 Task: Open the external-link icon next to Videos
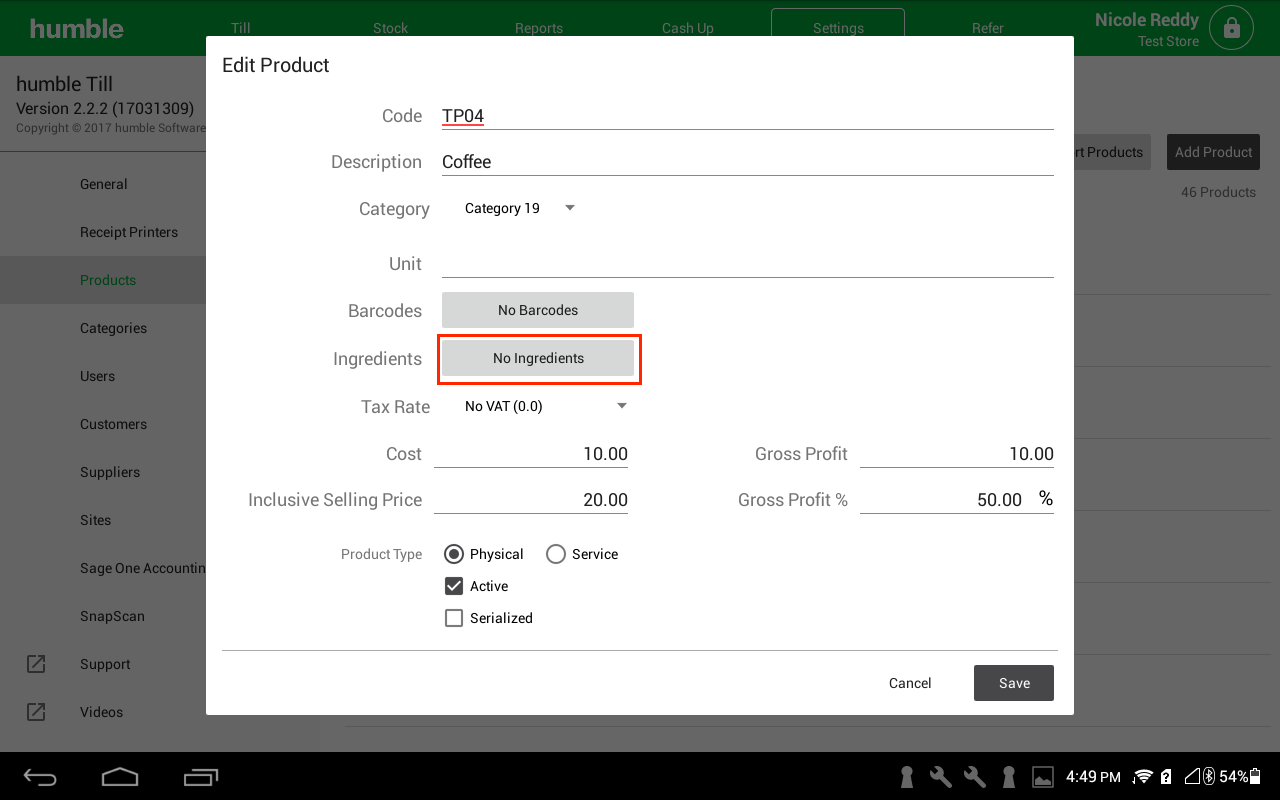pos(36,712)
